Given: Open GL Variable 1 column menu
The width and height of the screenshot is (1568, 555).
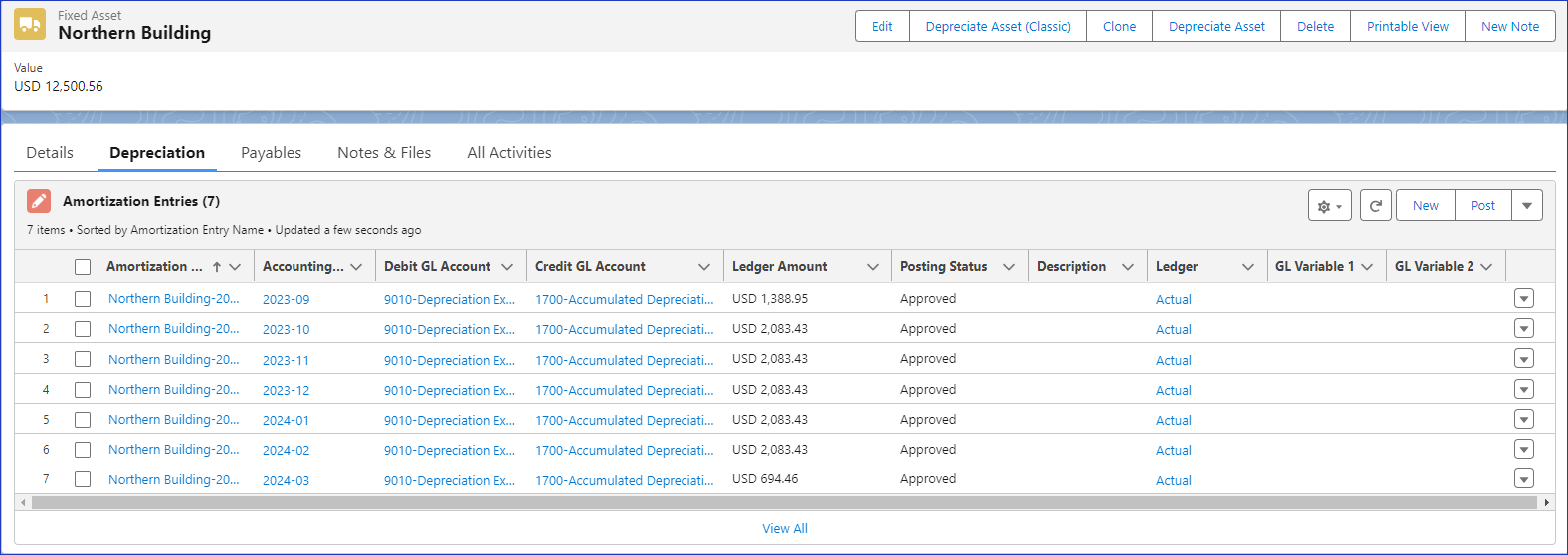Looking at the screenshot, I should pyautogui.click(x=1367, y=267).
